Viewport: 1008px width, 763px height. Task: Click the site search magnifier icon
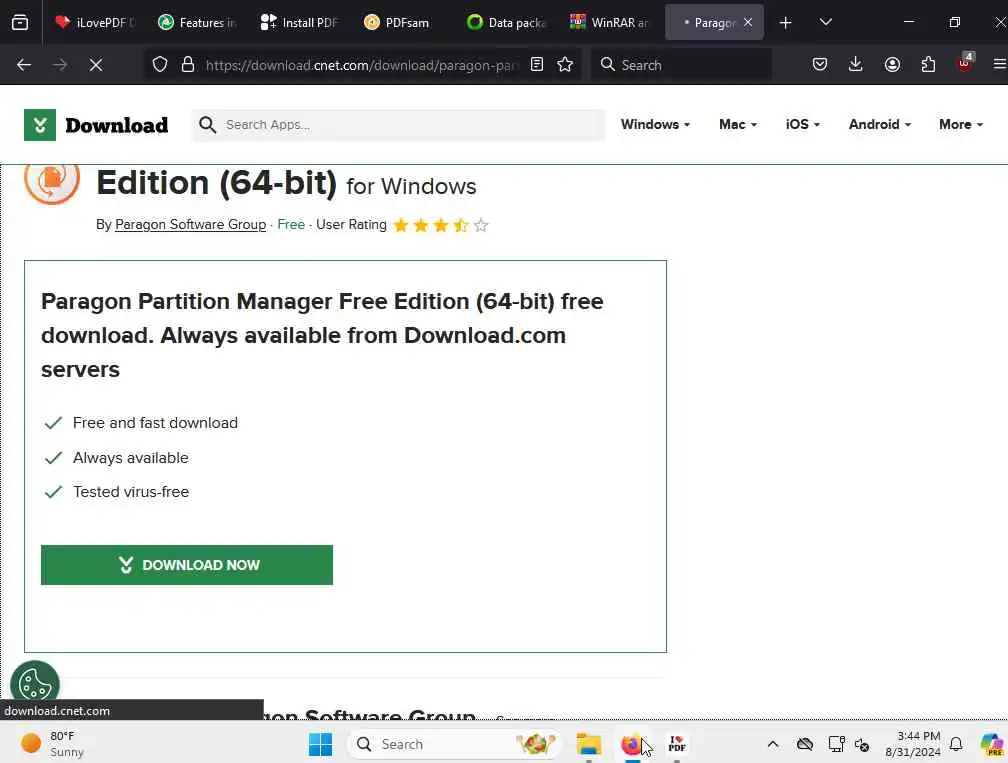point(207,125)
